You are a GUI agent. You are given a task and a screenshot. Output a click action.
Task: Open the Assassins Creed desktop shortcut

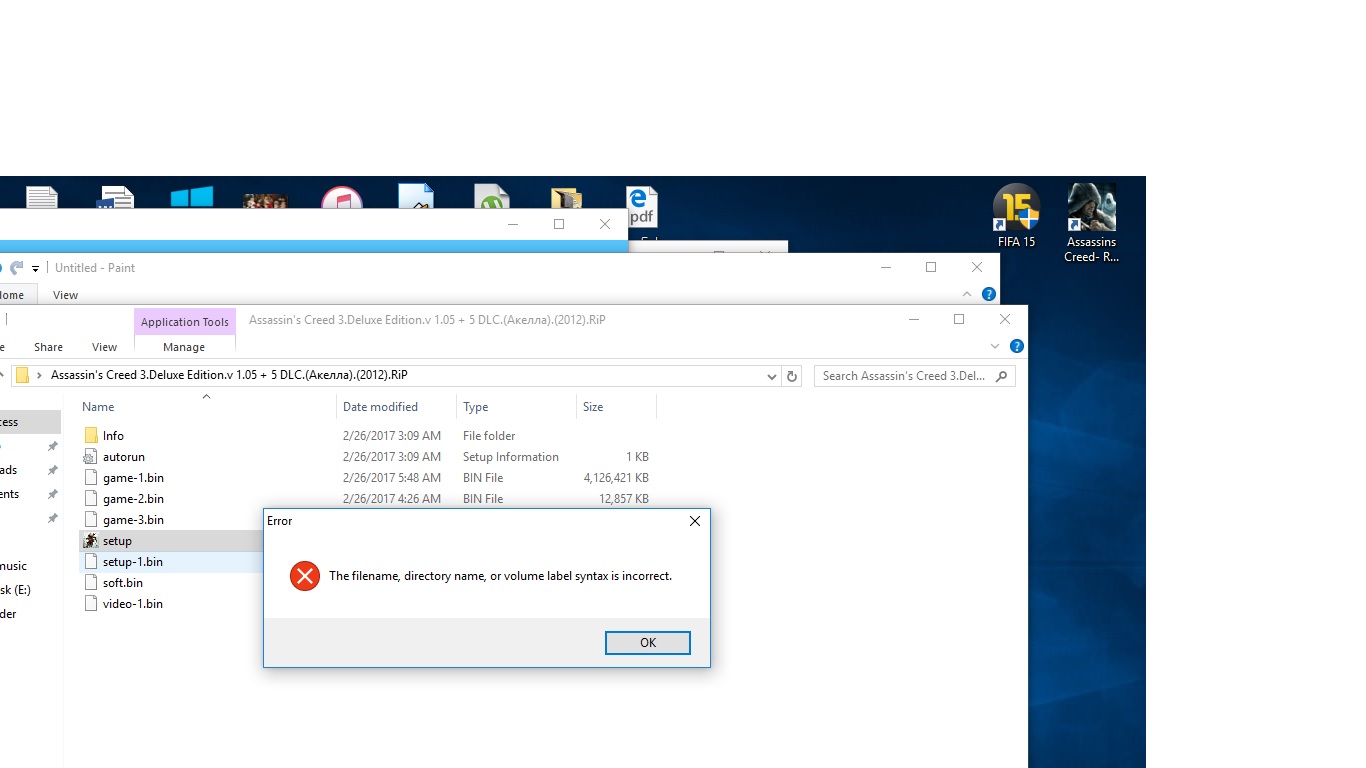tap(1091, 224)
